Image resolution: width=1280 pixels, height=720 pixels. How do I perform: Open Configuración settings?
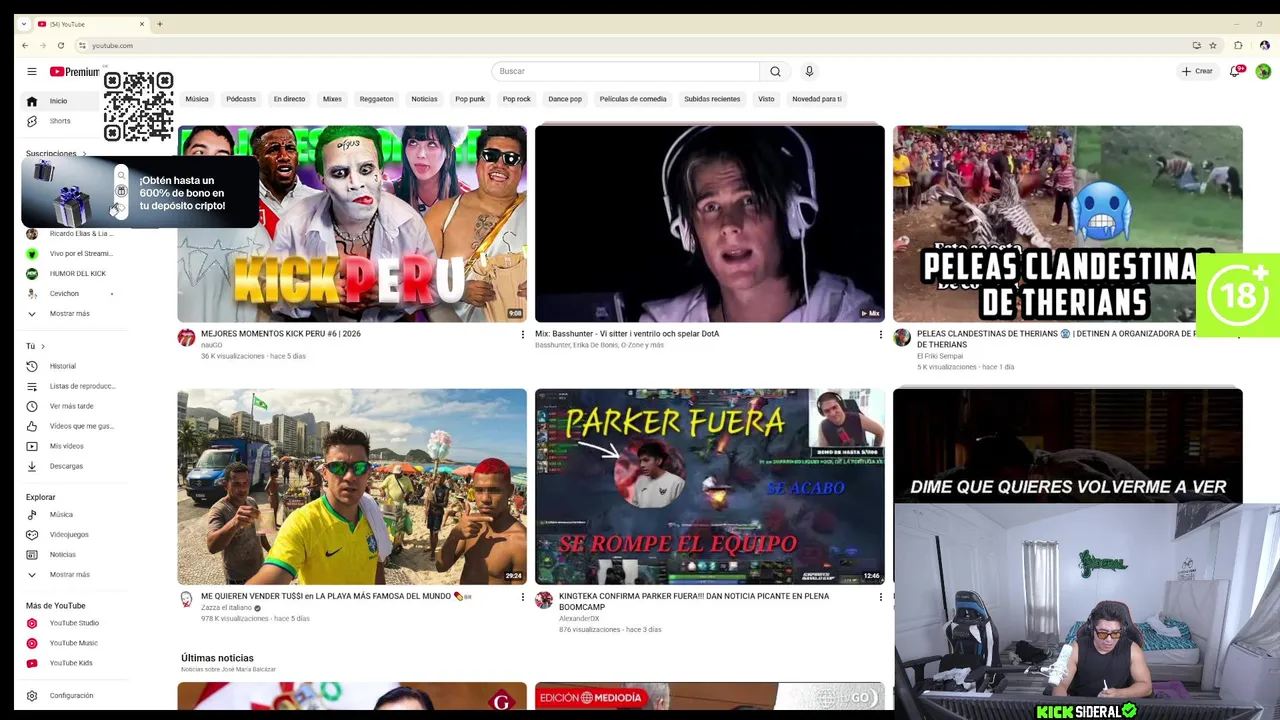70,696
